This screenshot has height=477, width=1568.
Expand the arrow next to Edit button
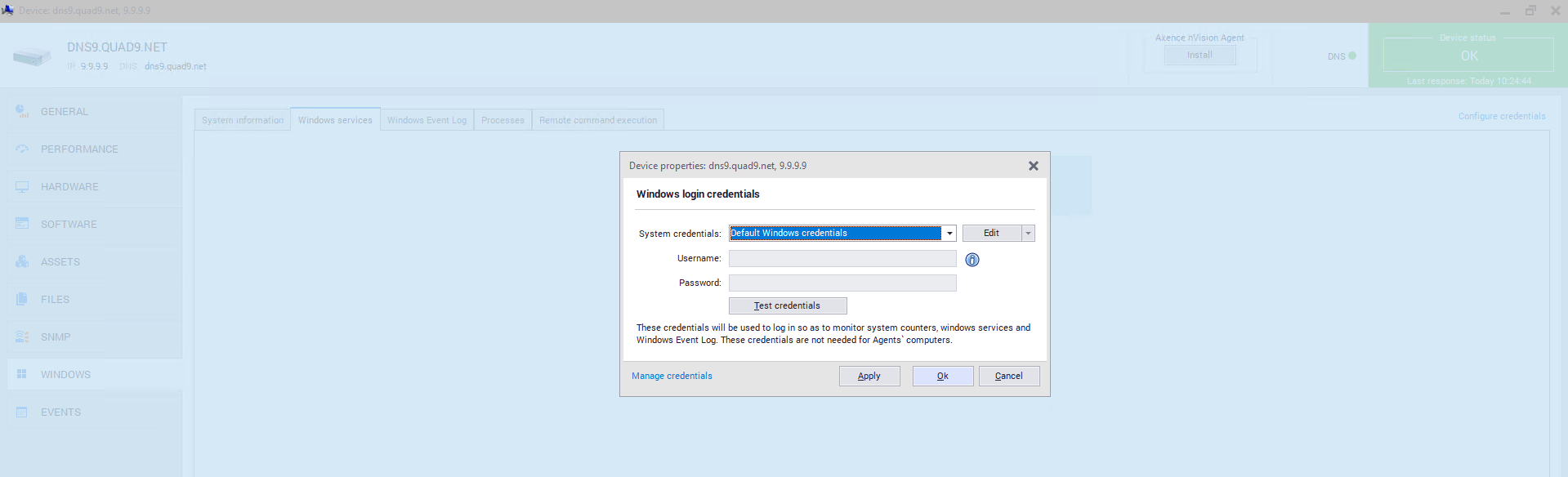click(x=1028, y=234)
